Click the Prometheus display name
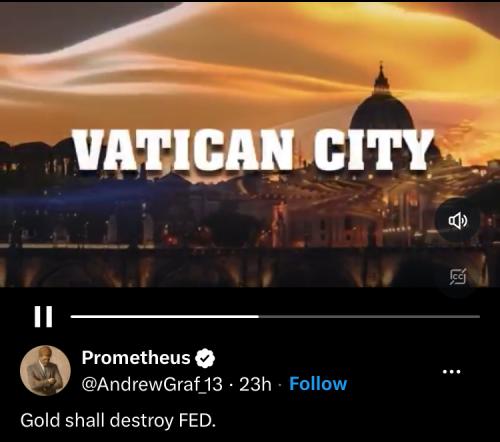Viewport: 500px width, 442px height. pyautogui.click(x=136, y=358)
